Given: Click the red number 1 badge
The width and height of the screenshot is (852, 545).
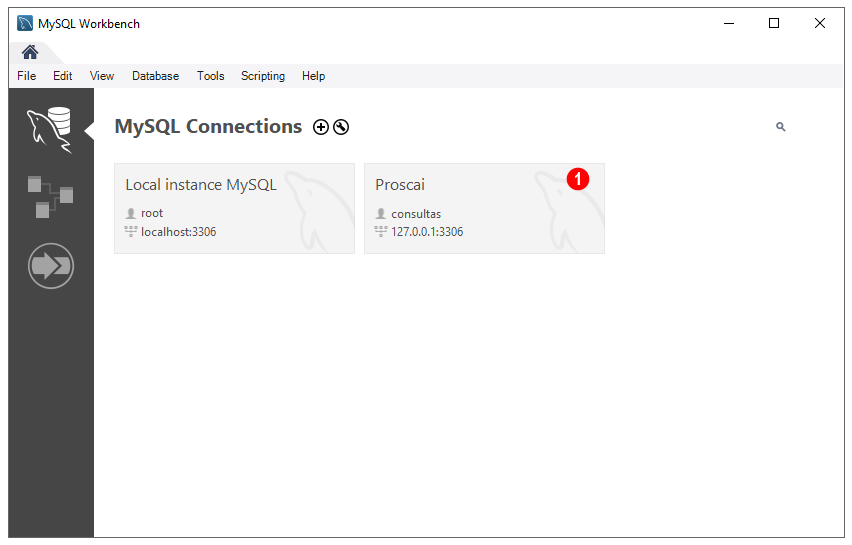Looking at the screenshot, I should (578, 179).
